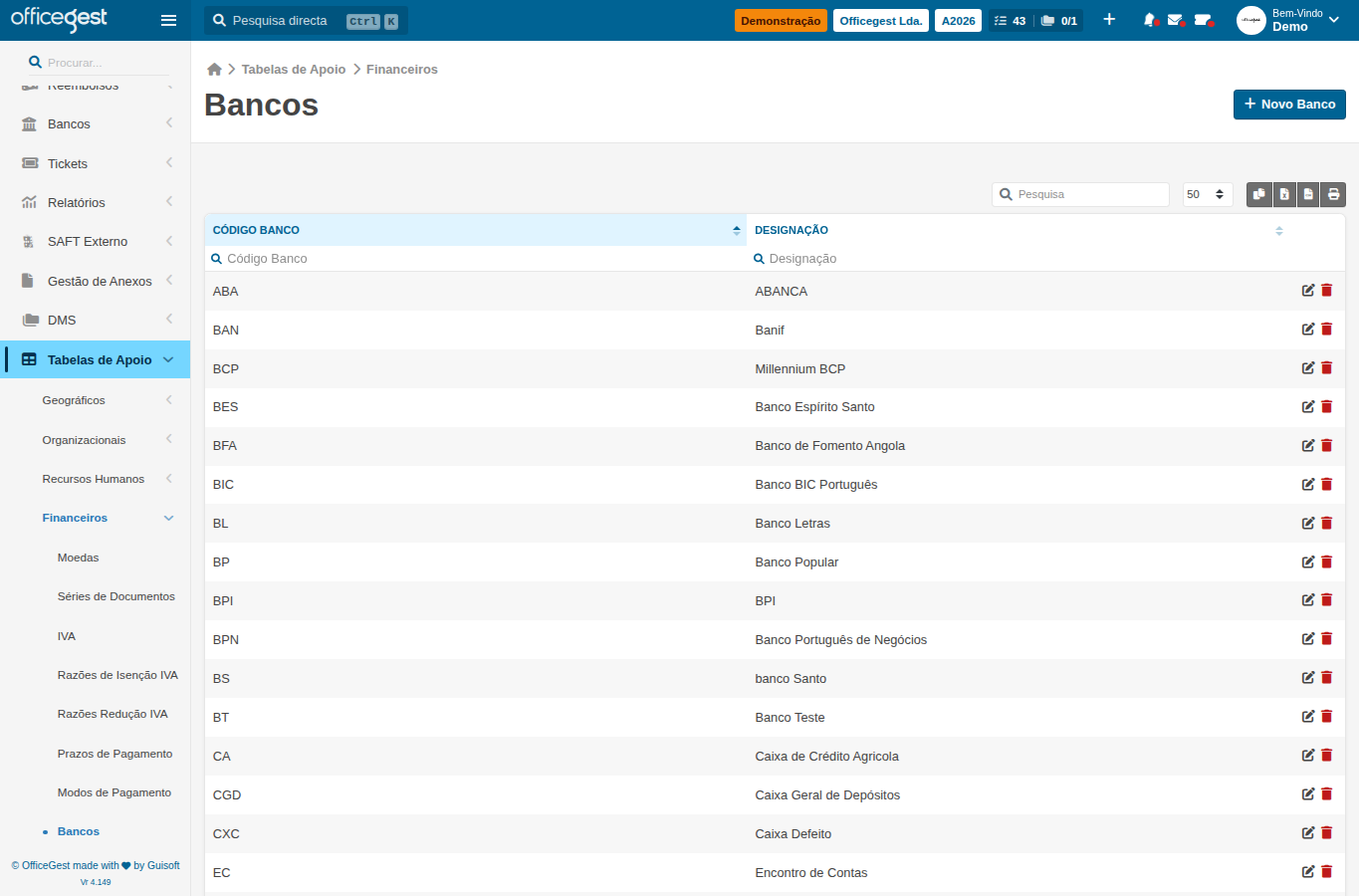Screen dimensions: 1359x896
Task: Open Razões de Isenção IVA
Action: [x=117, y=675]
